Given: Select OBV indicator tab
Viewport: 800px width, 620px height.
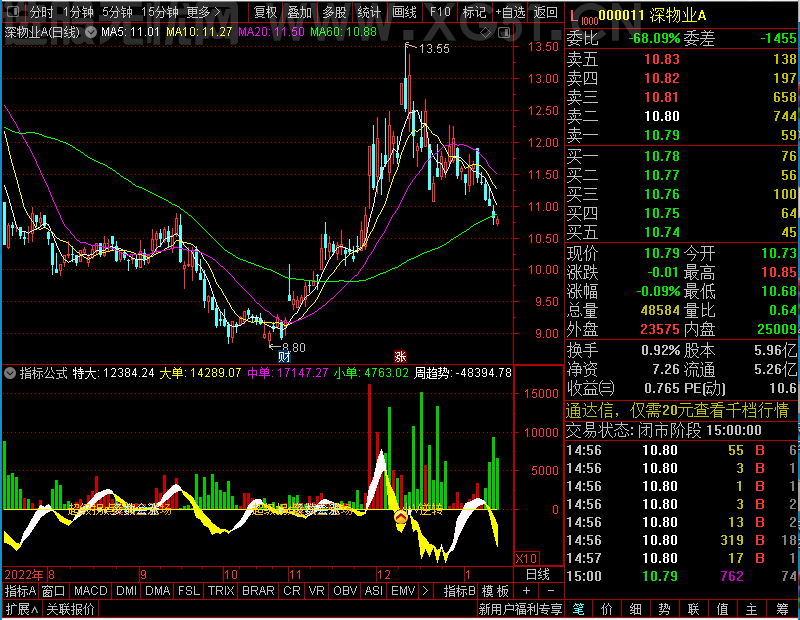Looking at the screenshot, I should [x=345, y=591].
